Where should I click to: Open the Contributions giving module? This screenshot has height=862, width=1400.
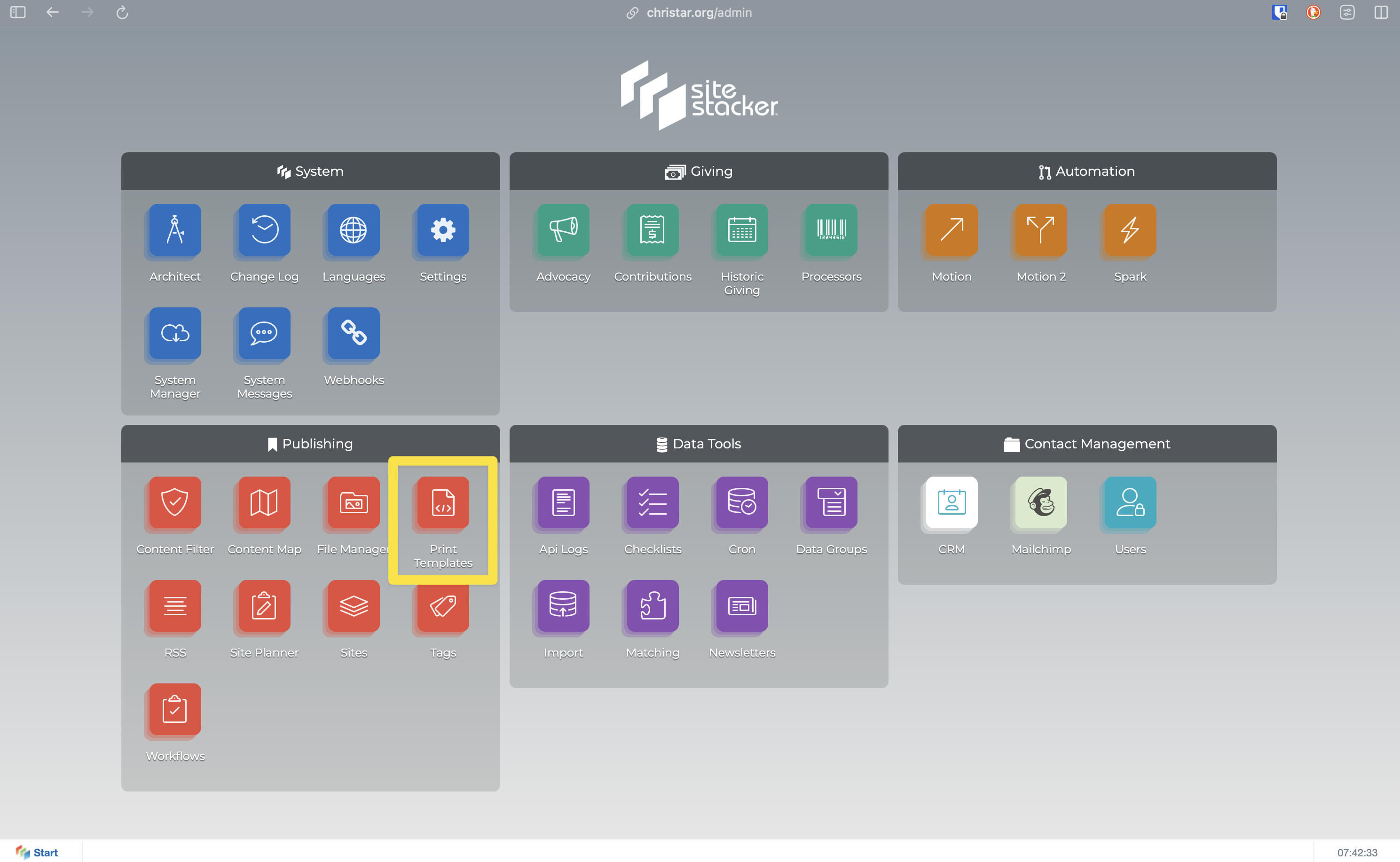(x=653, y=230)
